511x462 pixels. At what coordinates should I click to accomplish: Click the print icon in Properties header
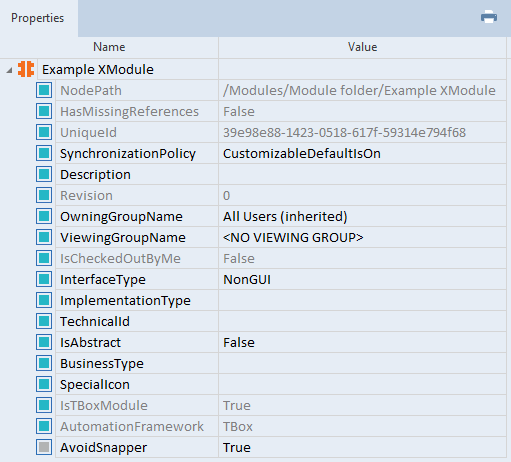[x=489, y=17]
